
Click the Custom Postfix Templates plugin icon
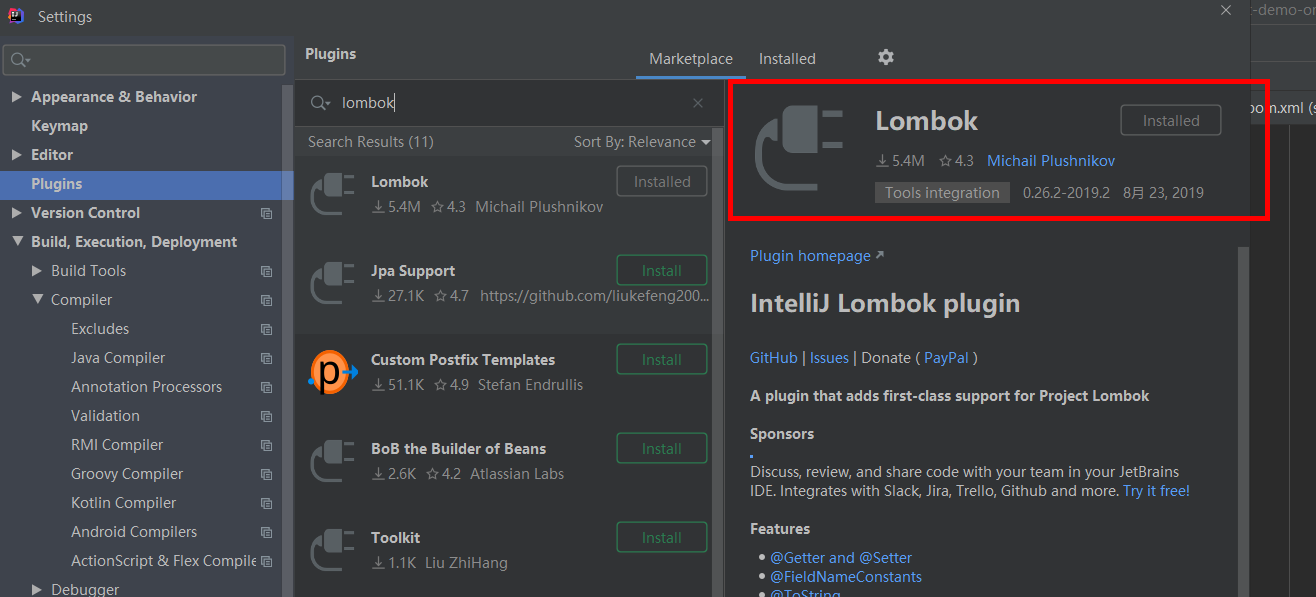click(x=332, y=370)
